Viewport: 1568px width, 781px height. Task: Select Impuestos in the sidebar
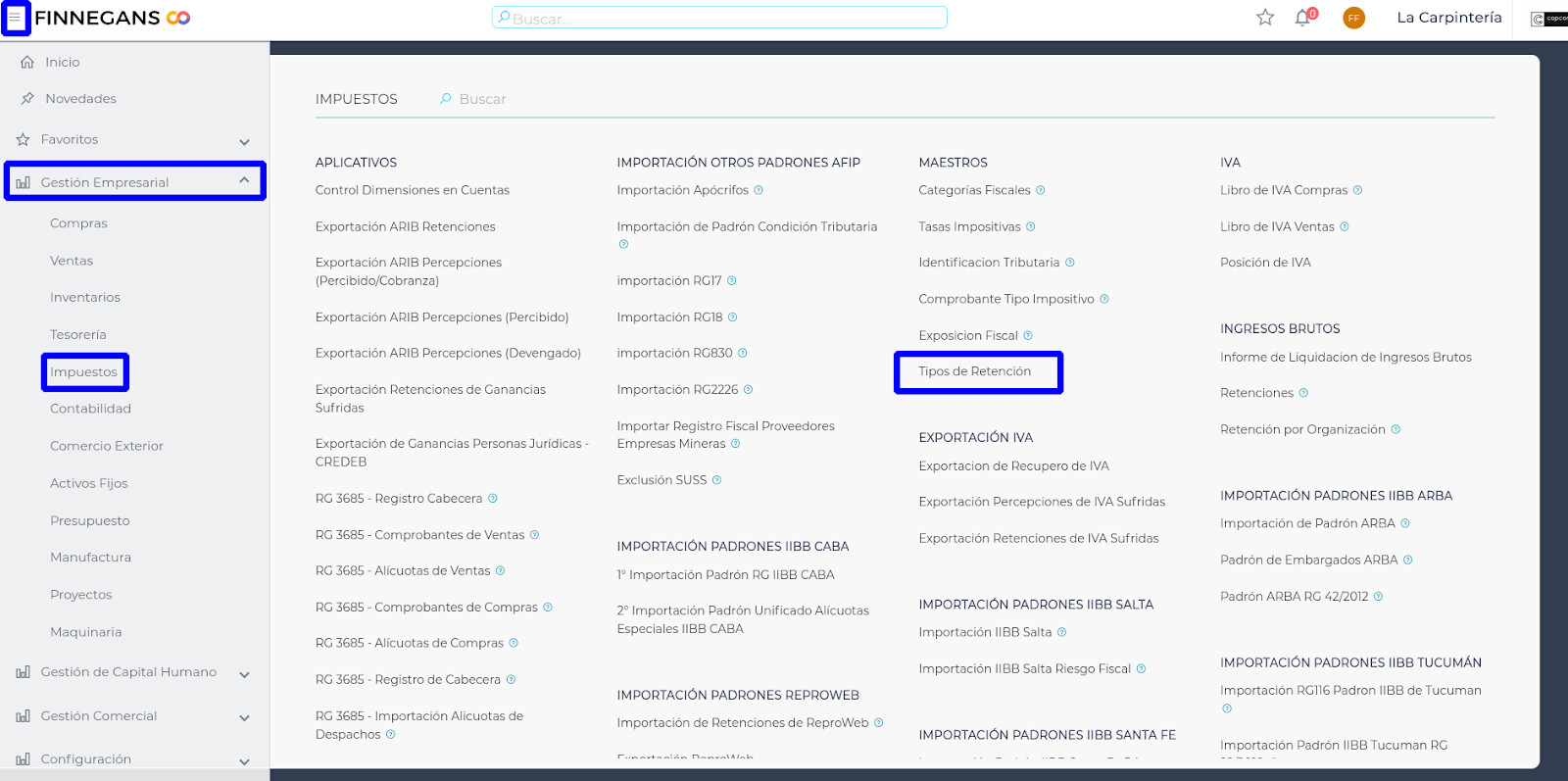click(x=84, y=372)
